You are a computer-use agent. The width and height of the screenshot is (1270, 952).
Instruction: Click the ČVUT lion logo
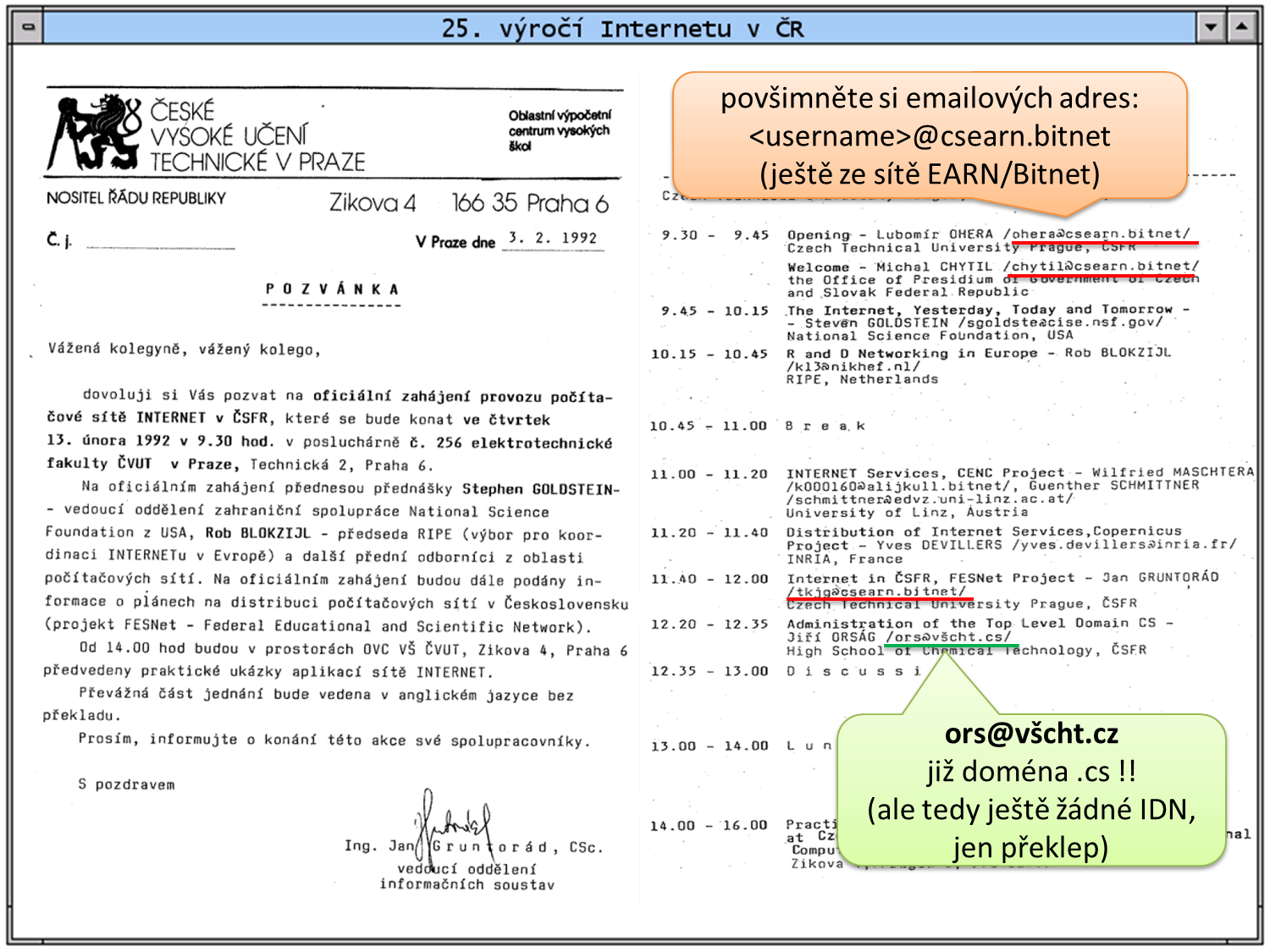click(93, 132)
